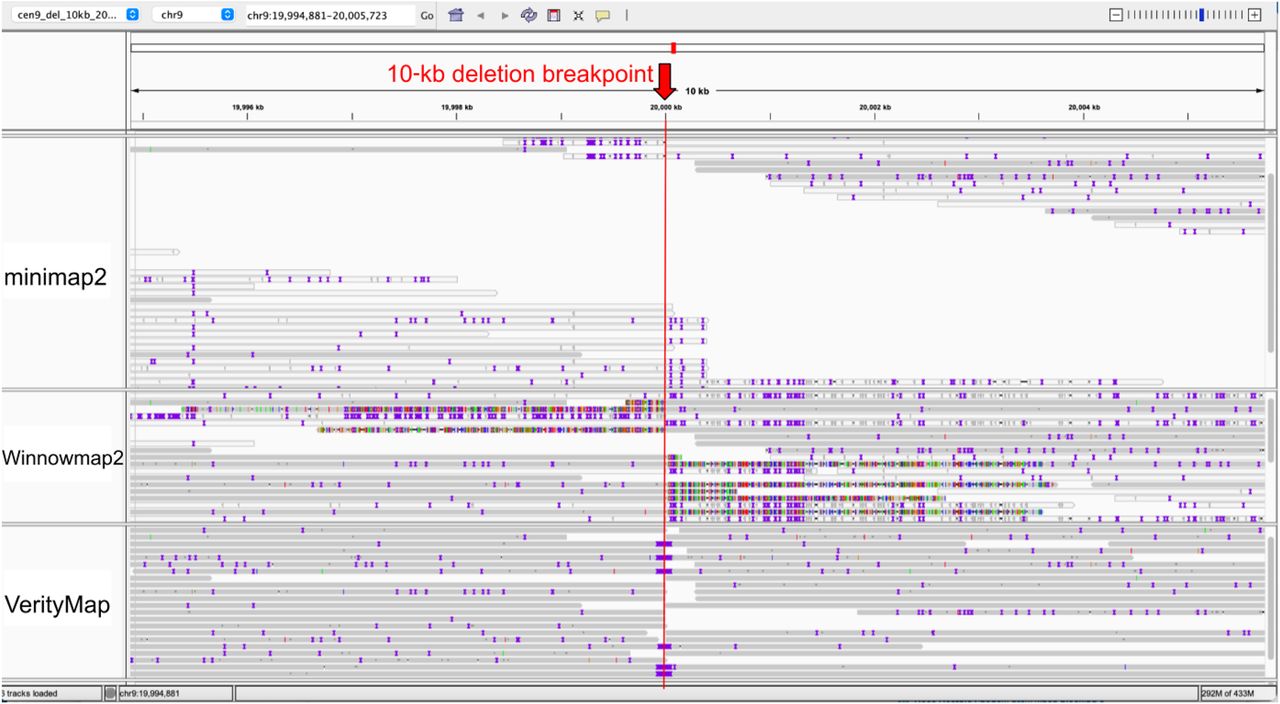Click the Home whole-genome view icon
The width and height of the screenshot is (1280, 704).
pos(456,16)
